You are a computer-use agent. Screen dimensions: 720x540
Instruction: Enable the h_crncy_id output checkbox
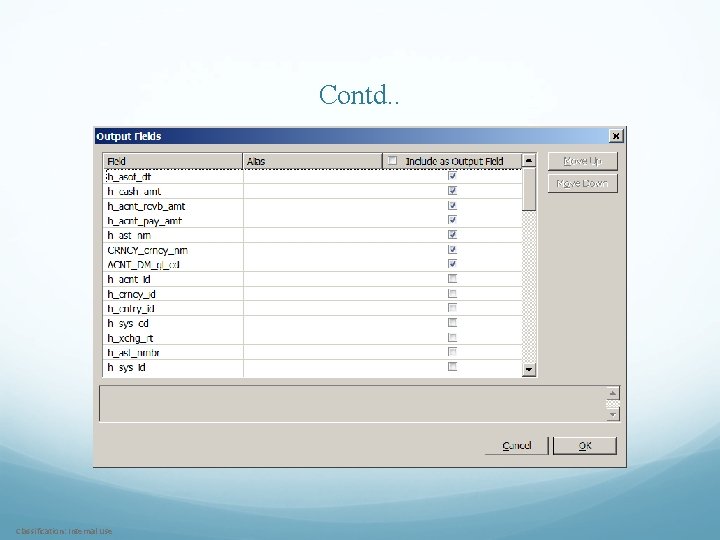[452, 293]
